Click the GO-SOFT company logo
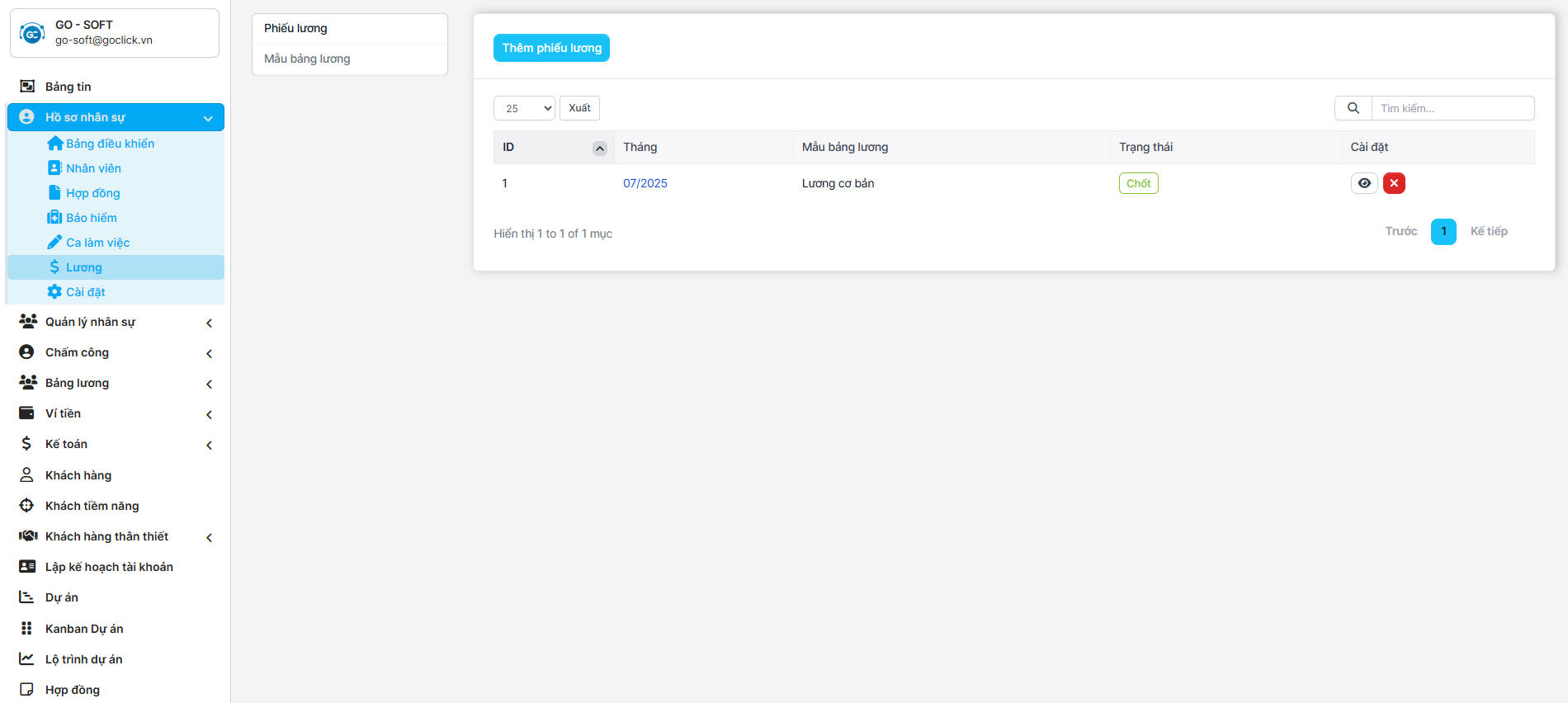The height and width of the screenshot is (703, 1568). (32, 34)
